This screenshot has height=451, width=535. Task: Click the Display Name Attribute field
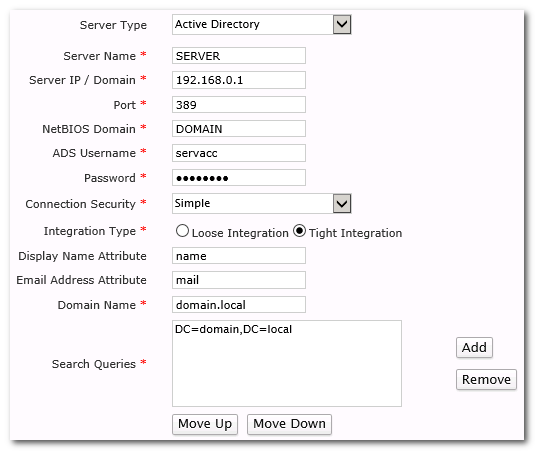click(239, 256)
